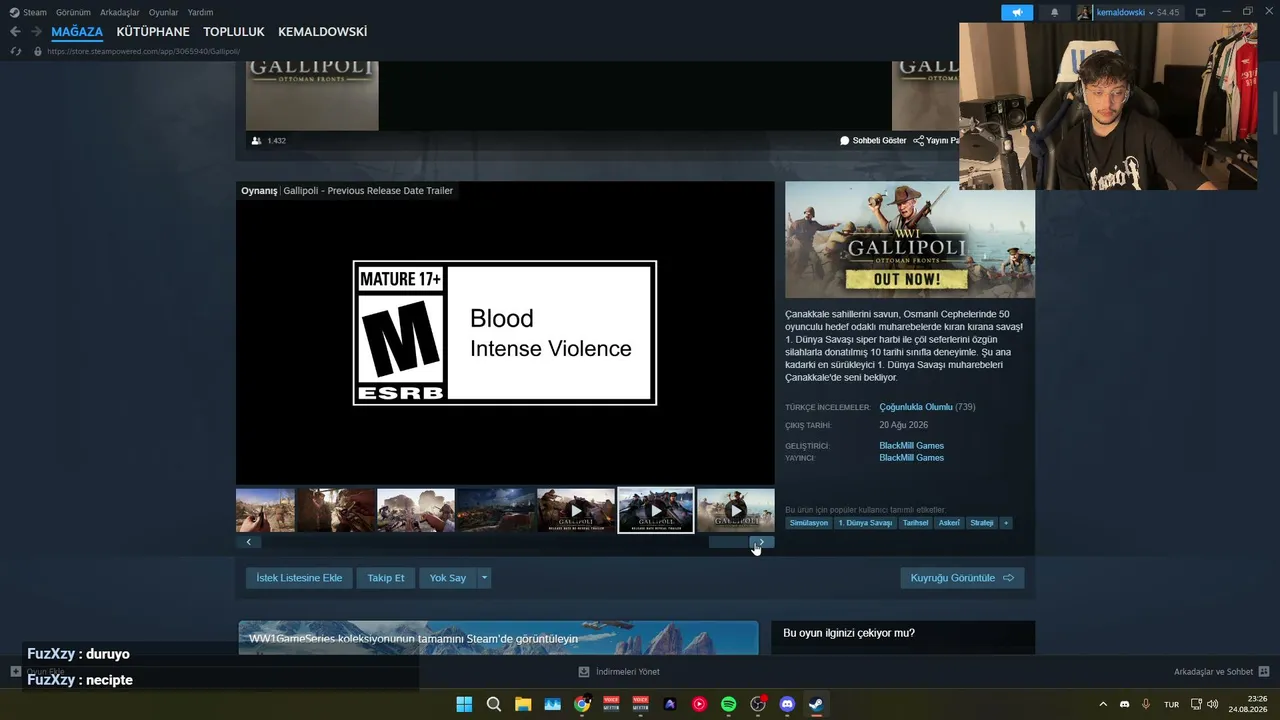Viewport: 1280px width, 720px height.
Task: Open Discord from the taskbar
Action: (x=787, y=704)
